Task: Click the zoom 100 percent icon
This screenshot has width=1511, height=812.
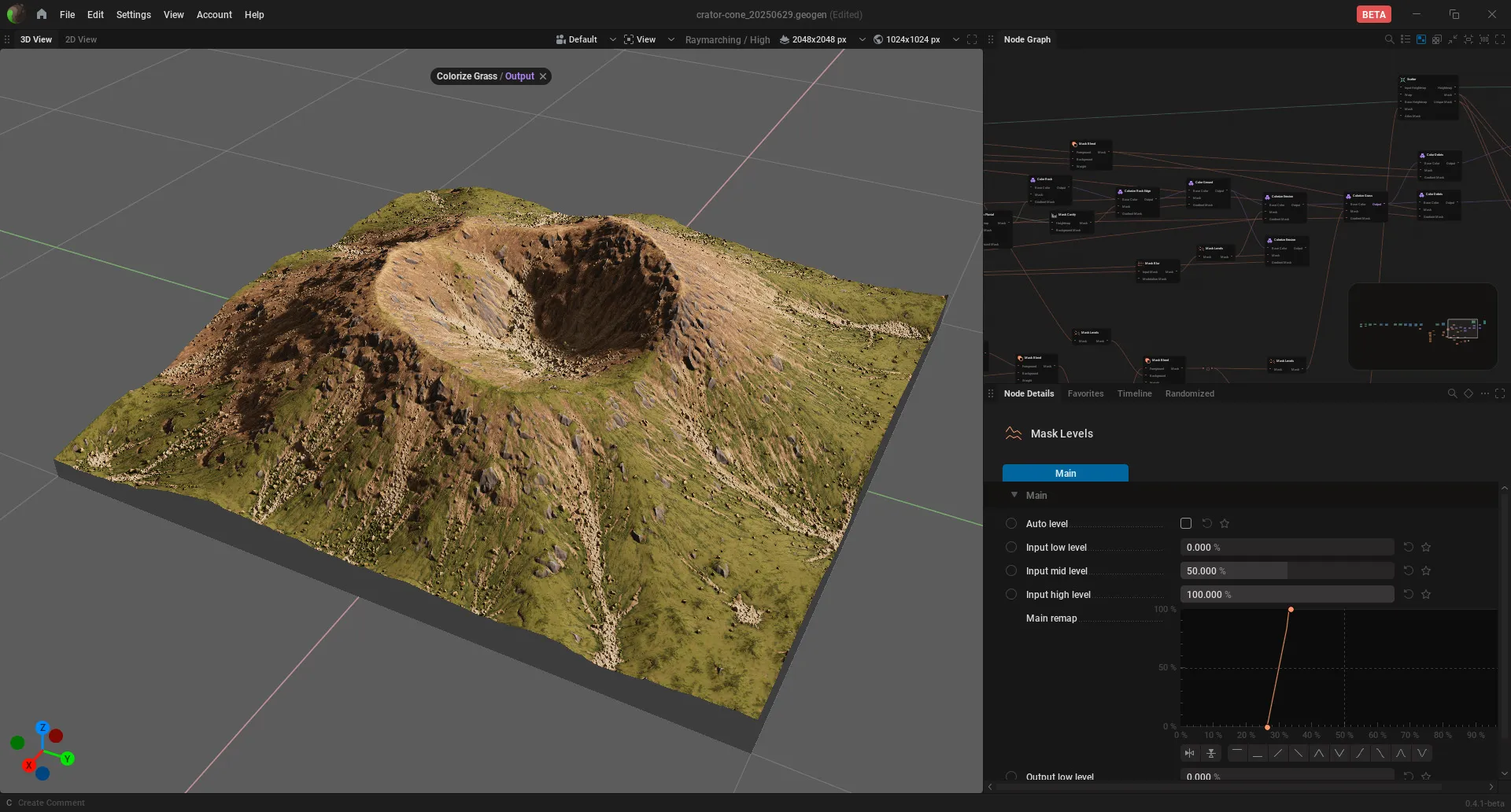Action: [1484, 39]
